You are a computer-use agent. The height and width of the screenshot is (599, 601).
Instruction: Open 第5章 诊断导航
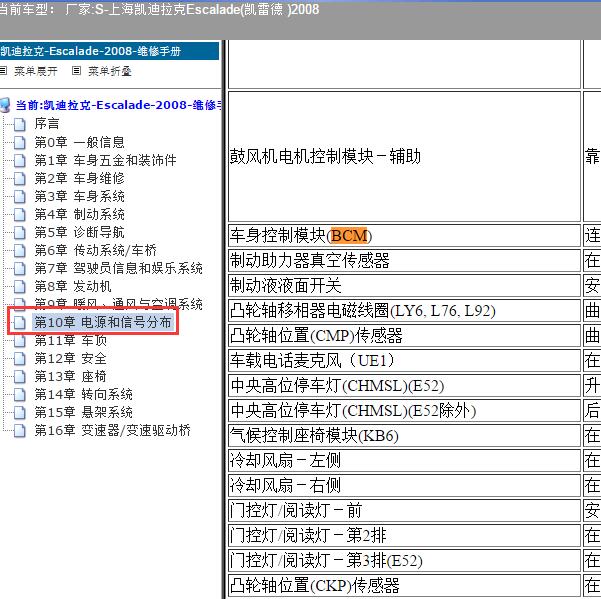79,232
